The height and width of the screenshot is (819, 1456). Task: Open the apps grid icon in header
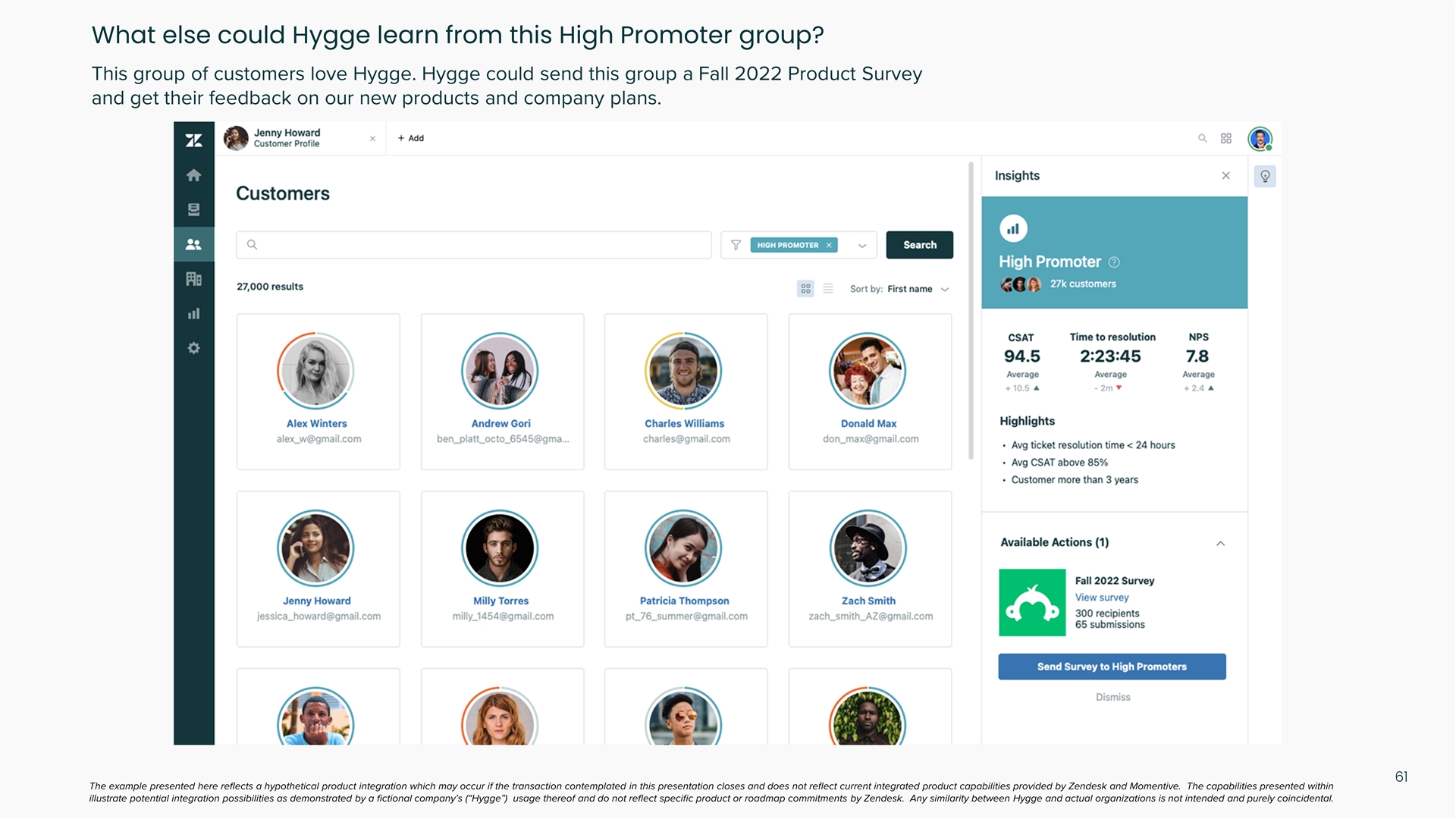click(1225, 138)
